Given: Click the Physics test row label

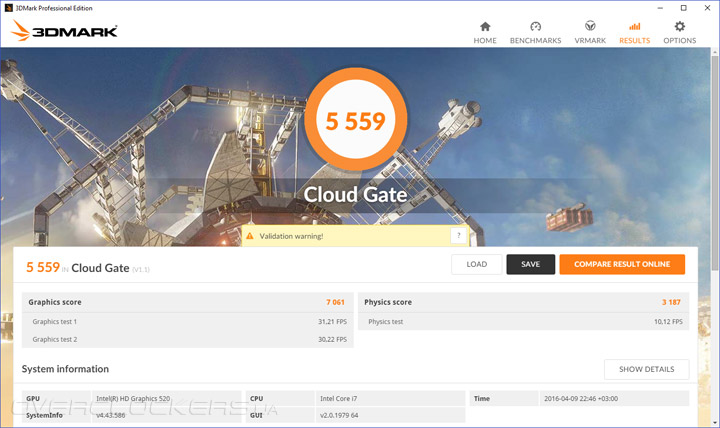Looking at the screenshot, I should [x=386, y=321].
